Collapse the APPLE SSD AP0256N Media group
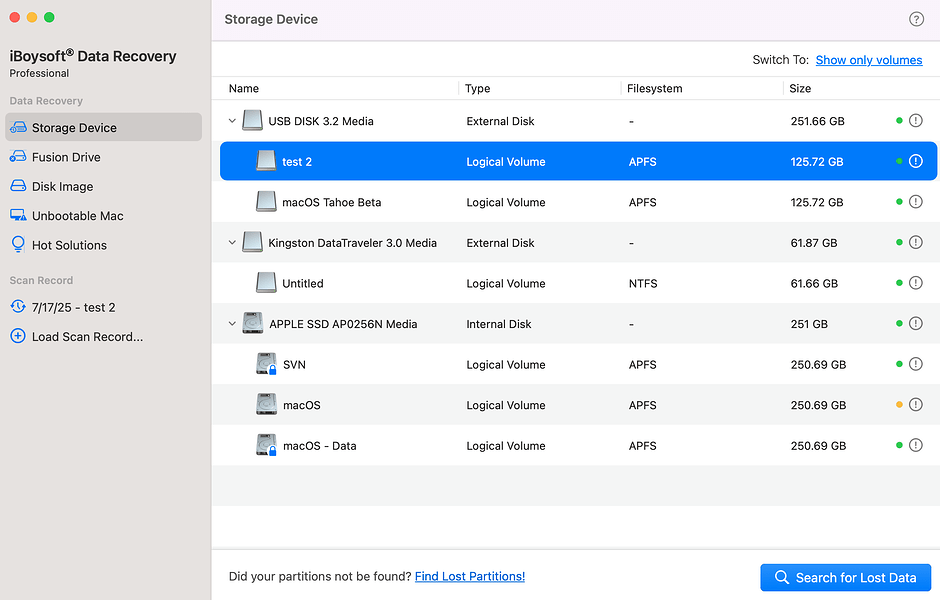 click(232, 324)
